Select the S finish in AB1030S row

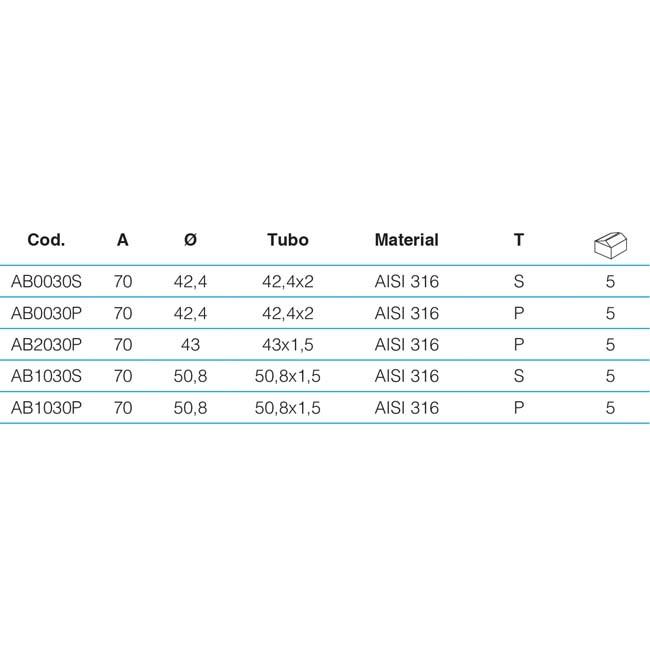tap(519, 376)
